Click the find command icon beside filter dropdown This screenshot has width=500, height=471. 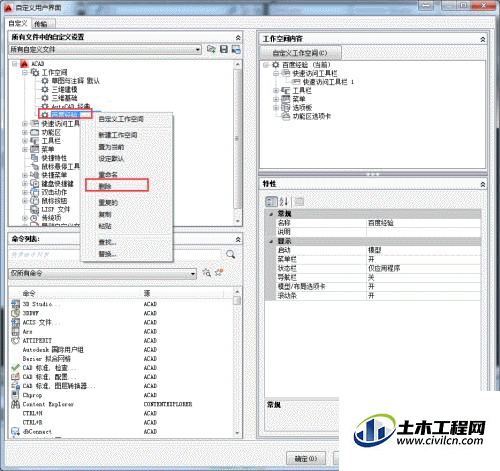tap(207, 272)
